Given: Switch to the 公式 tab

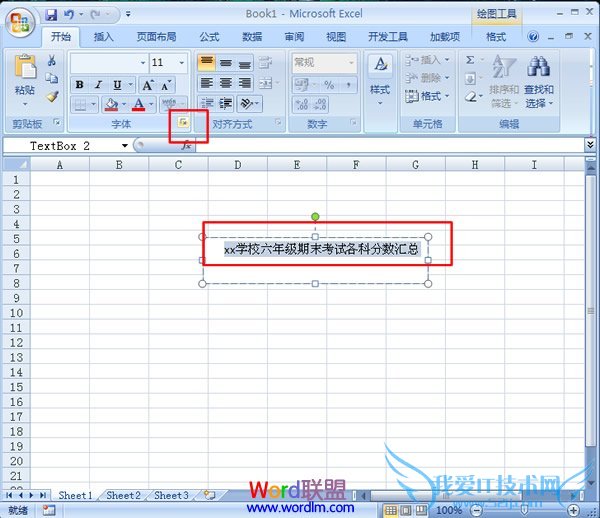Looking at the screenshot, I should pyautogui.click(x=209, y=37).
